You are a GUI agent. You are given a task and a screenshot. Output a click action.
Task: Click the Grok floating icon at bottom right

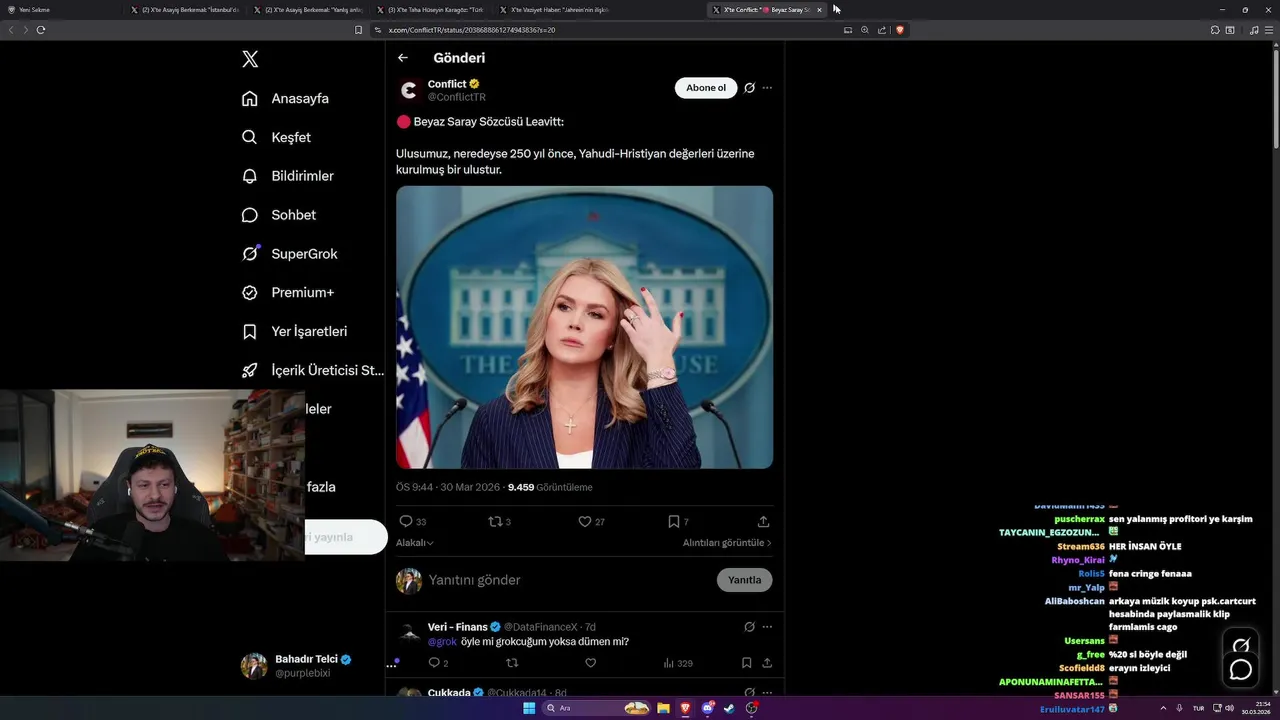[x=1241, y=645]
